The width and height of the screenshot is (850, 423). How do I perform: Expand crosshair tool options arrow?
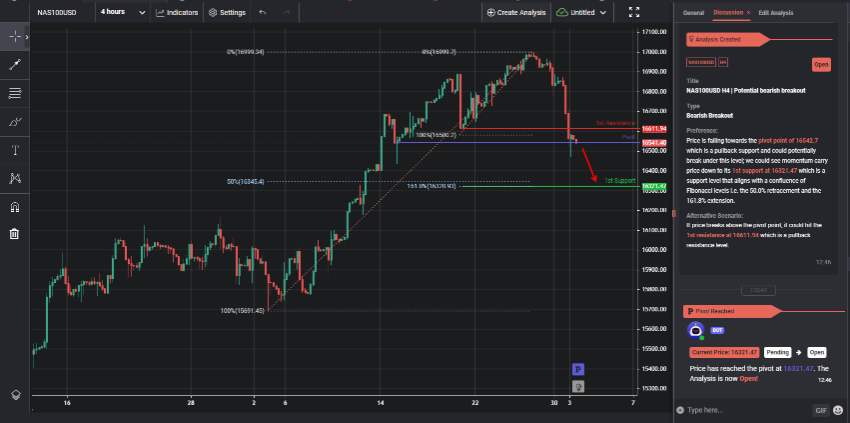point(27,36)
